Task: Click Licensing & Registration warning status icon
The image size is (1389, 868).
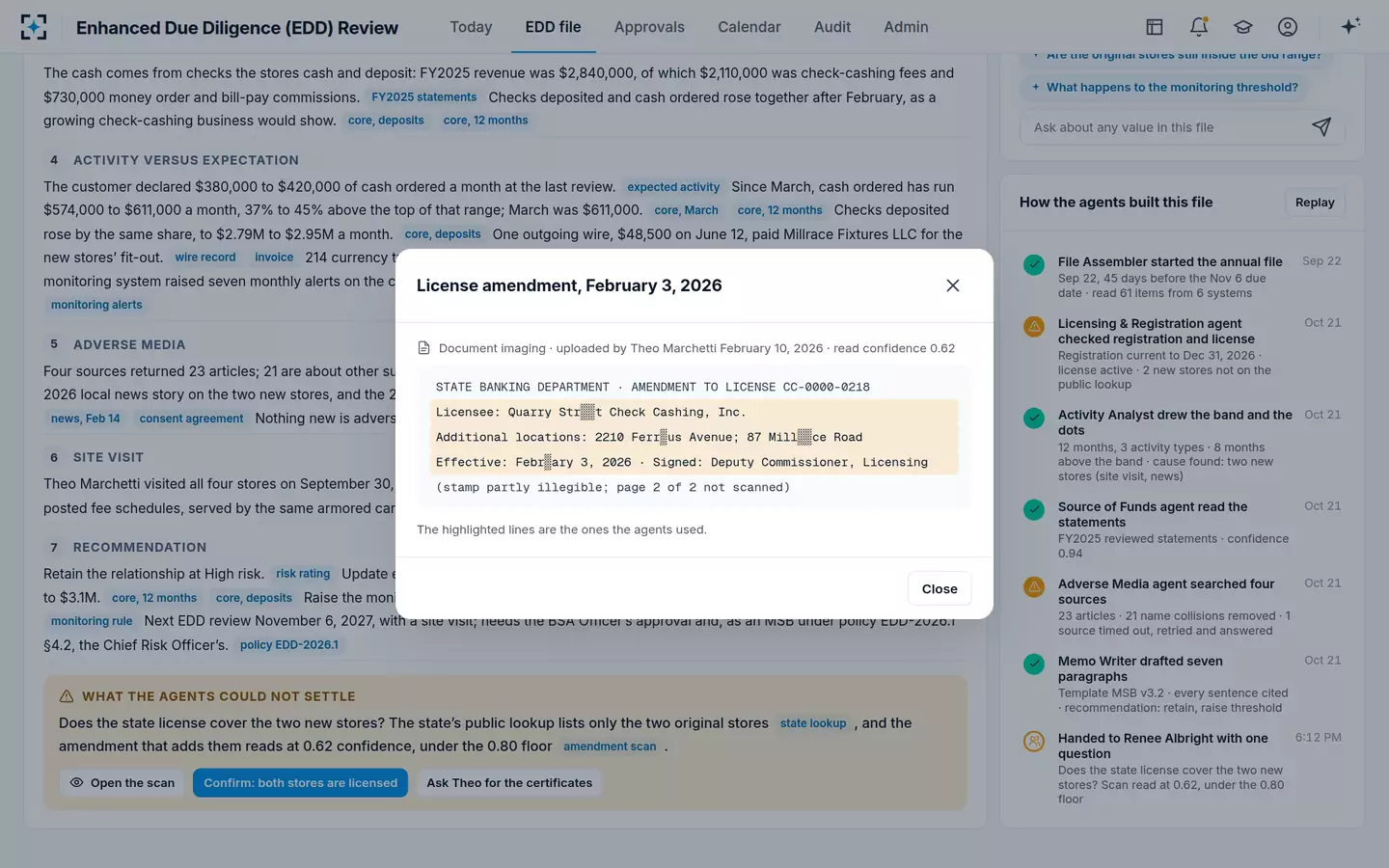Action: (x=1034, y=326)
